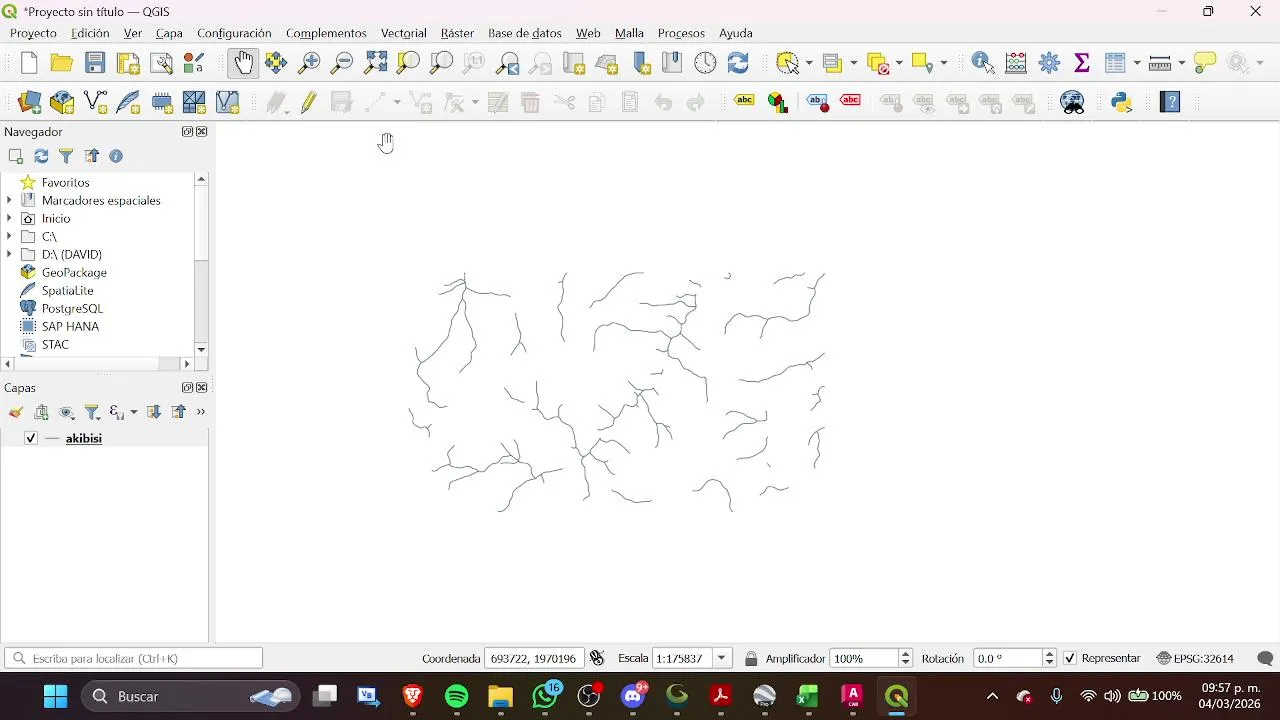Open the Help contents book icon
1280x720 pixels.
coord(1169,102)
